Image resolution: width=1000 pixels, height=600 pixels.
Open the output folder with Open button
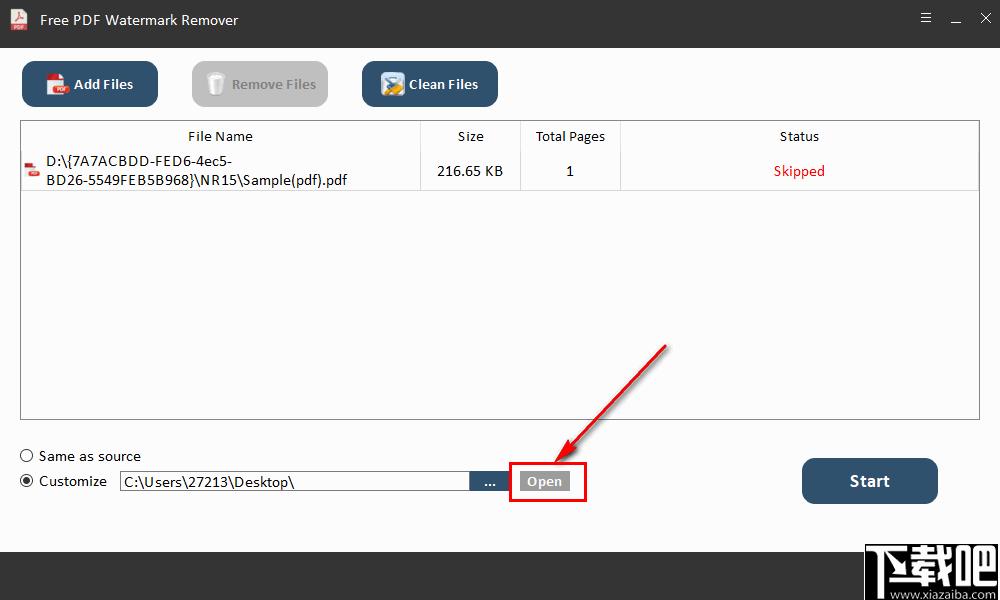click(545, 481)
